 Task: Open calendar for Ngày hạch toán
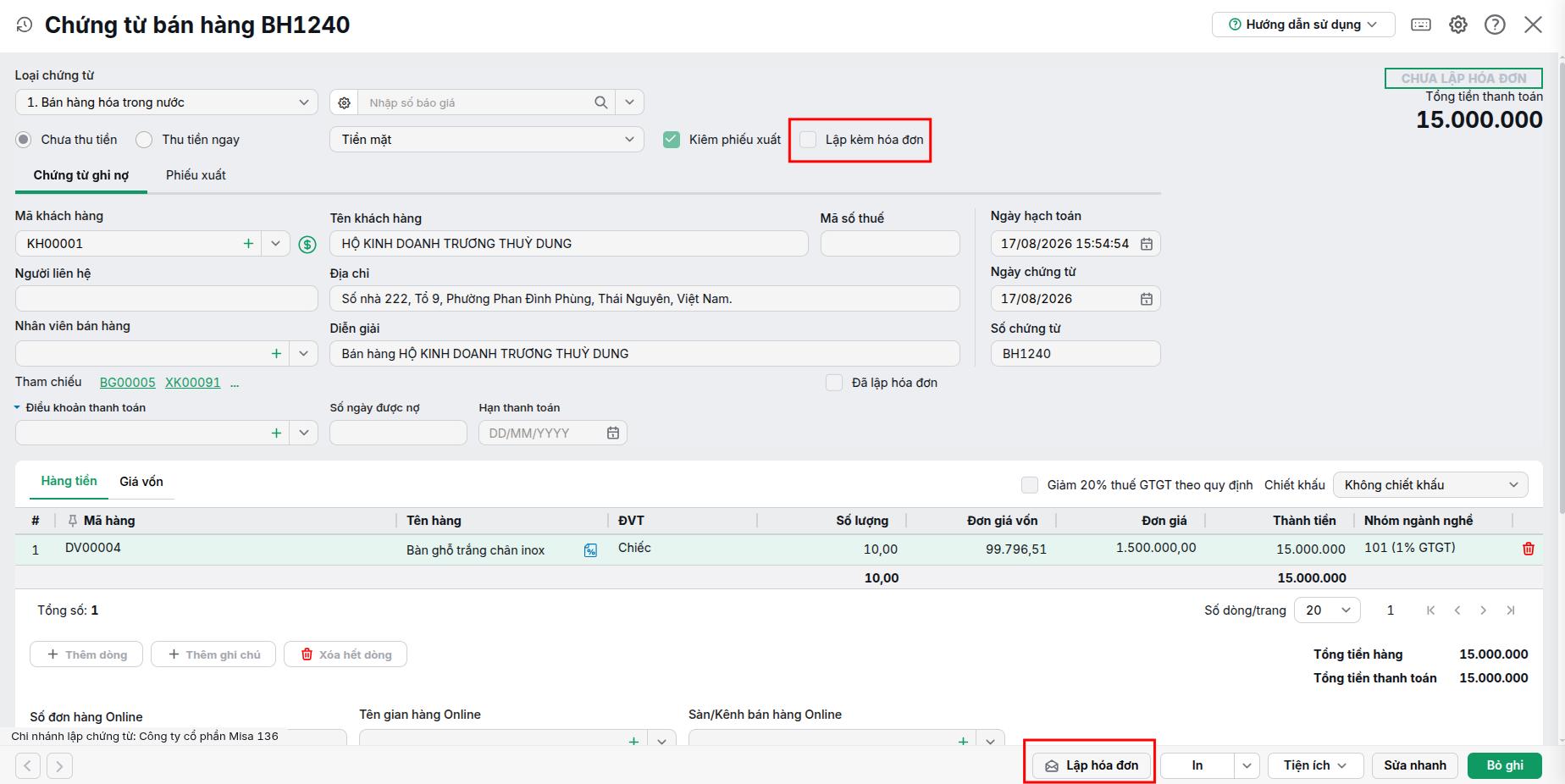tap(1146, 244)
